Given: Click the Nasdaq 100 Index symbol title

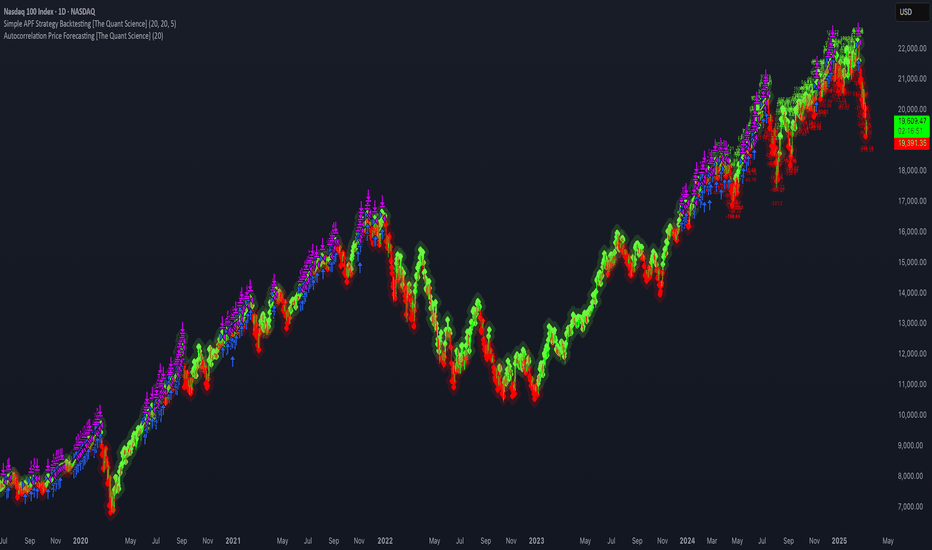Looking at the screenshot, I should [49, 11].
